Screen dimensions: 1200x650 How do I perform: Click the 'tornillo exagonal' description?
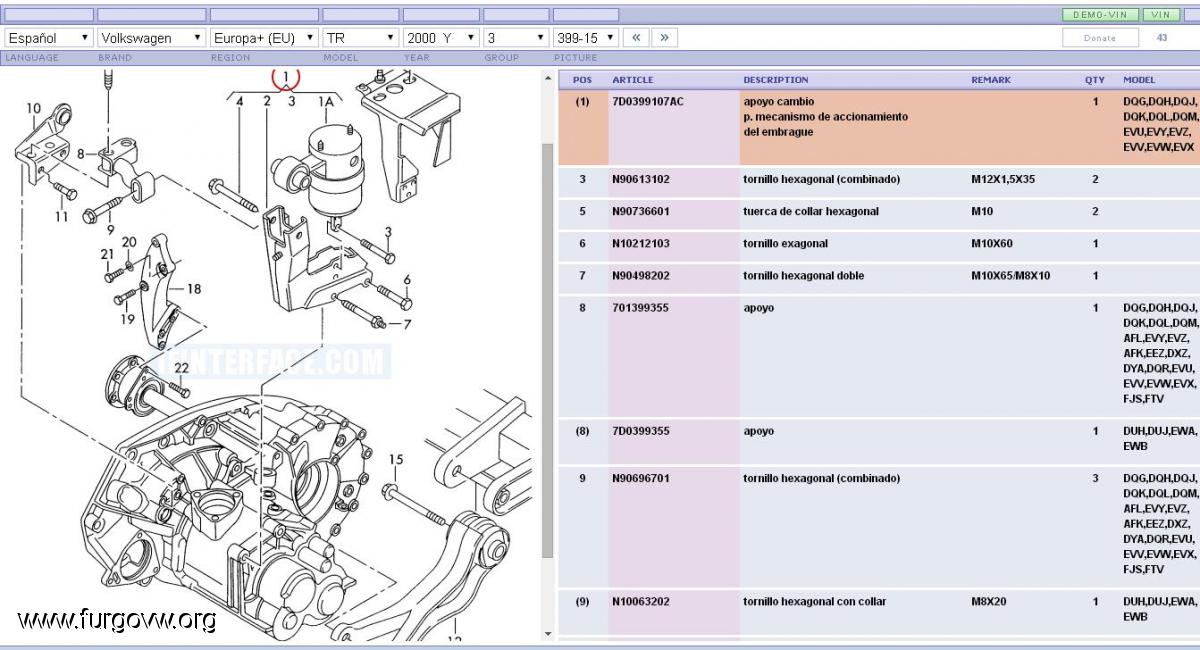(x=786, y=243)
